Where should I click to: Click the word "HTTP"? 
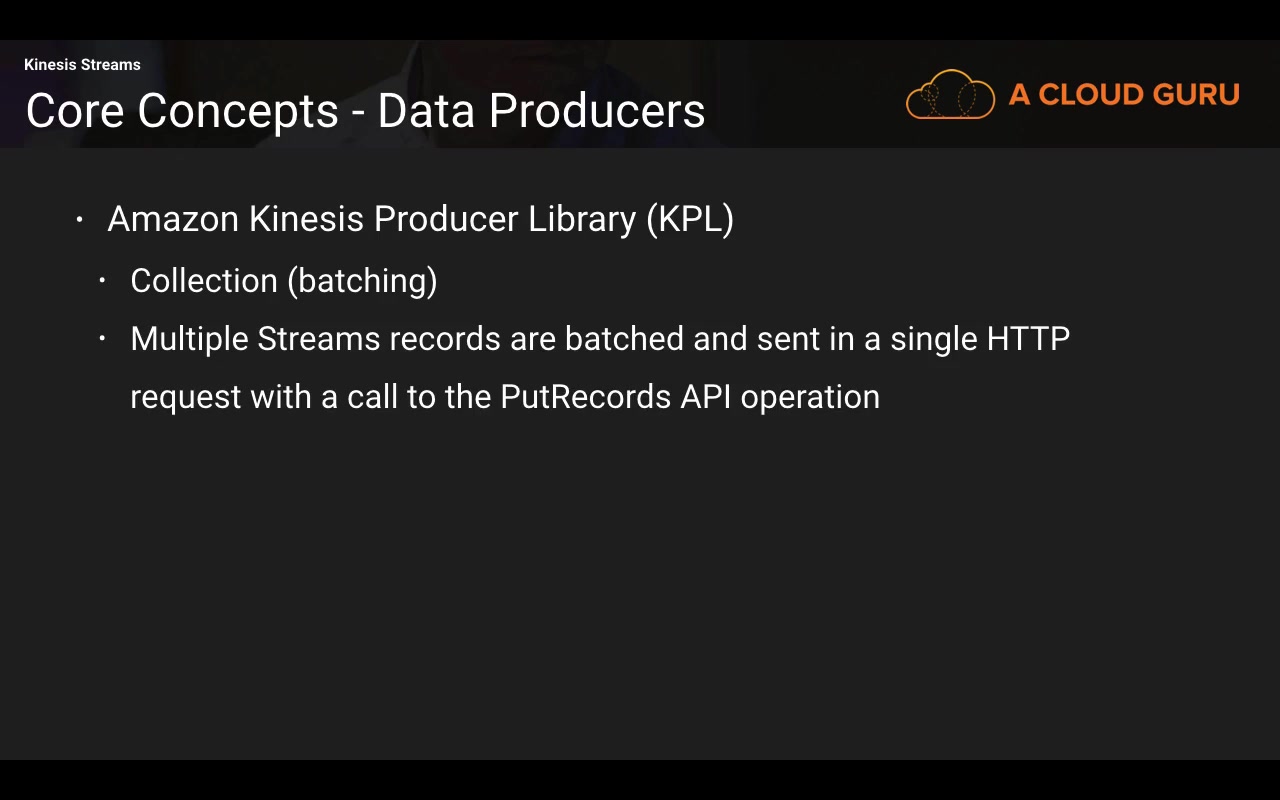(1028, 339)
